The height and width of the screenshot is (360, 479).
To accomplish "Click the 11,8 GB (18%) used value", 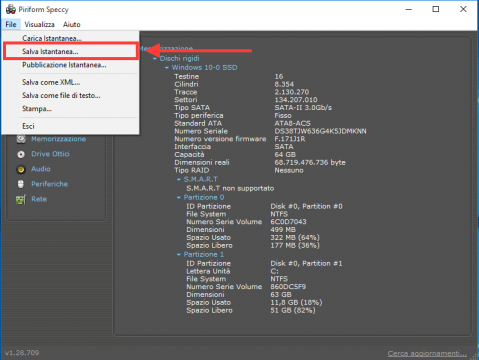I will [x=296, y=302].
